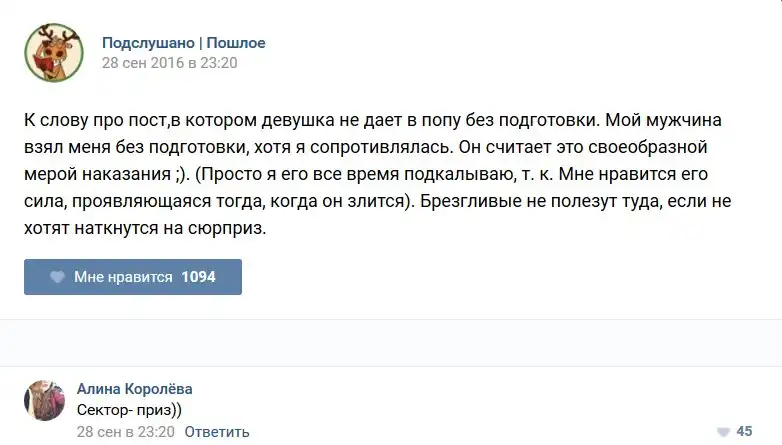
Task: Like the comment with the heart icon
Action: tap(724, 432)
